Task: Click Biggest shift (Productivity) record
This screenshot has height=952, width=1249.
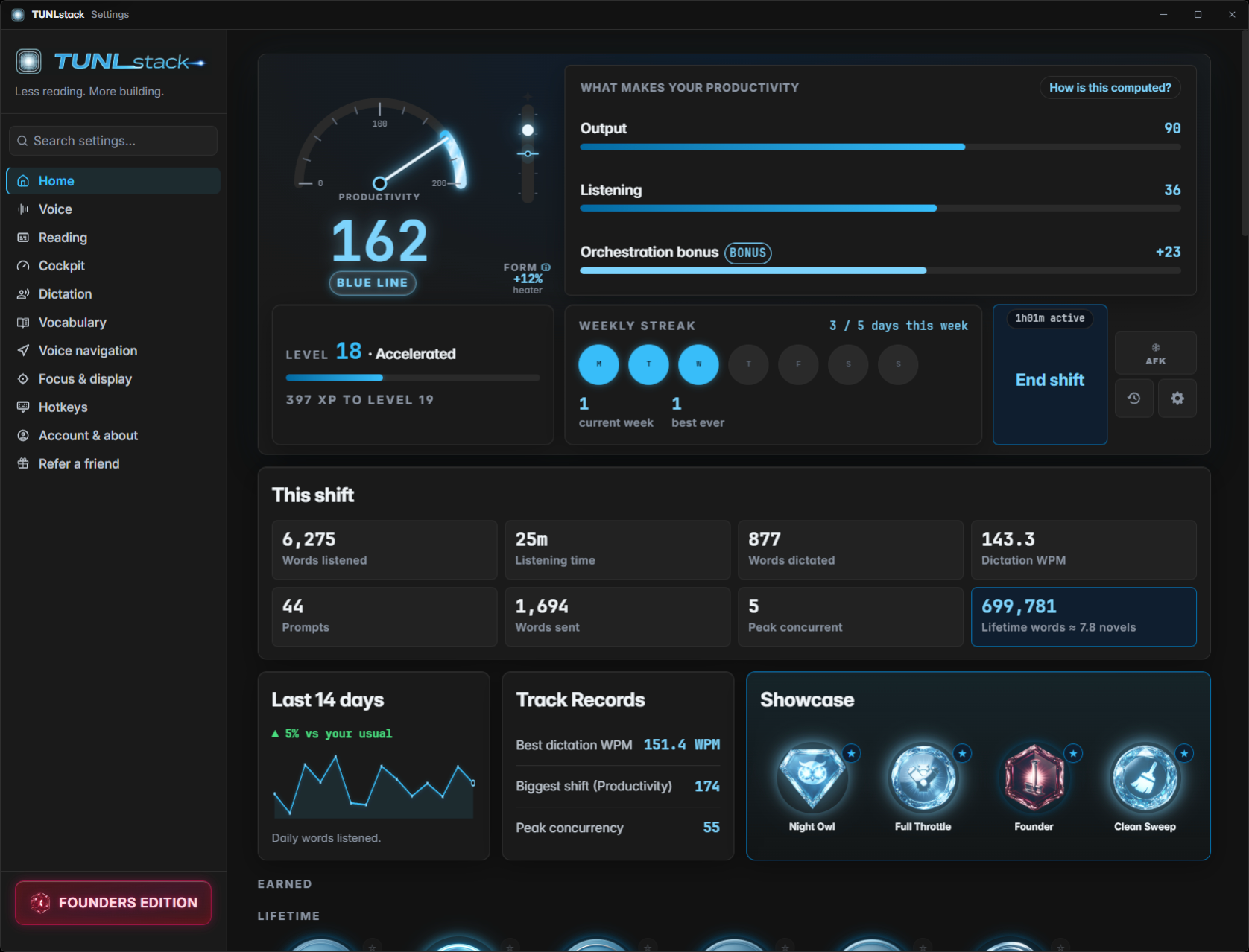Action: click(x=618, y=786)
